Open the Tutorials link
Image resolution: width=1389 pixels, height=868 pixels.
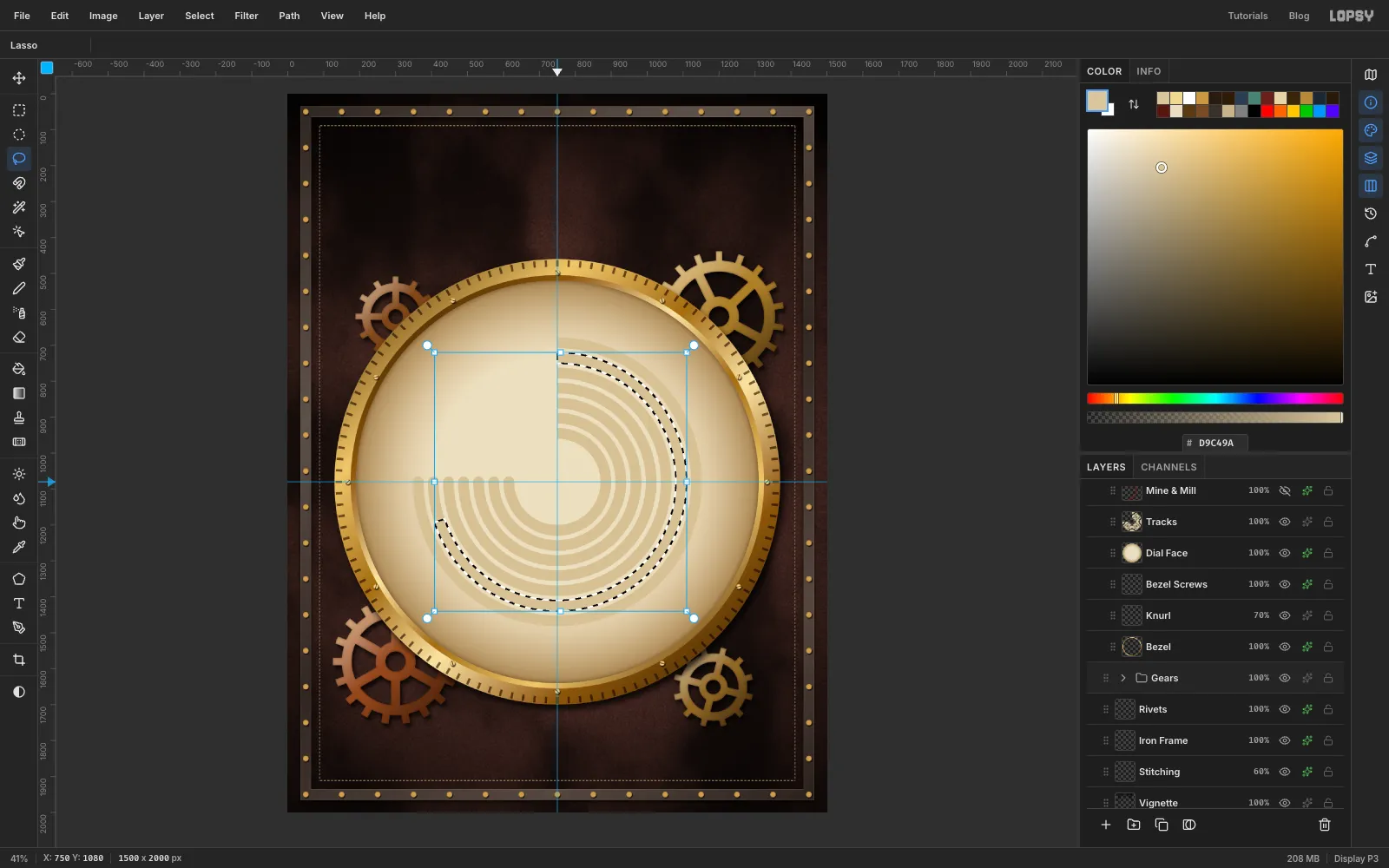click(1247, 16)
